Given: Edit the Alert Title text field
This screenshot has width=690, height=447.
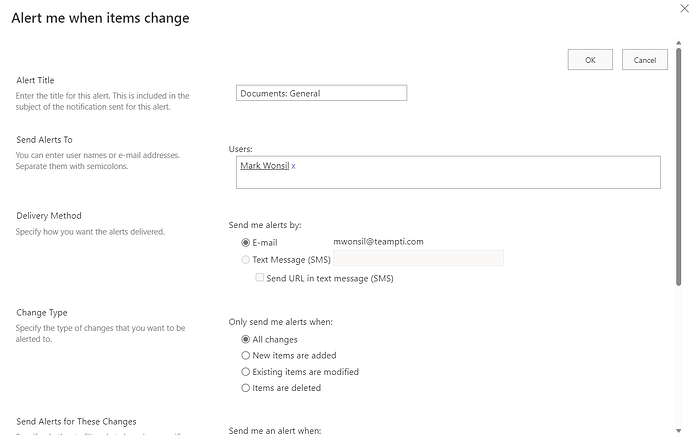Looking at the screenshot, I should pos(321,93).
